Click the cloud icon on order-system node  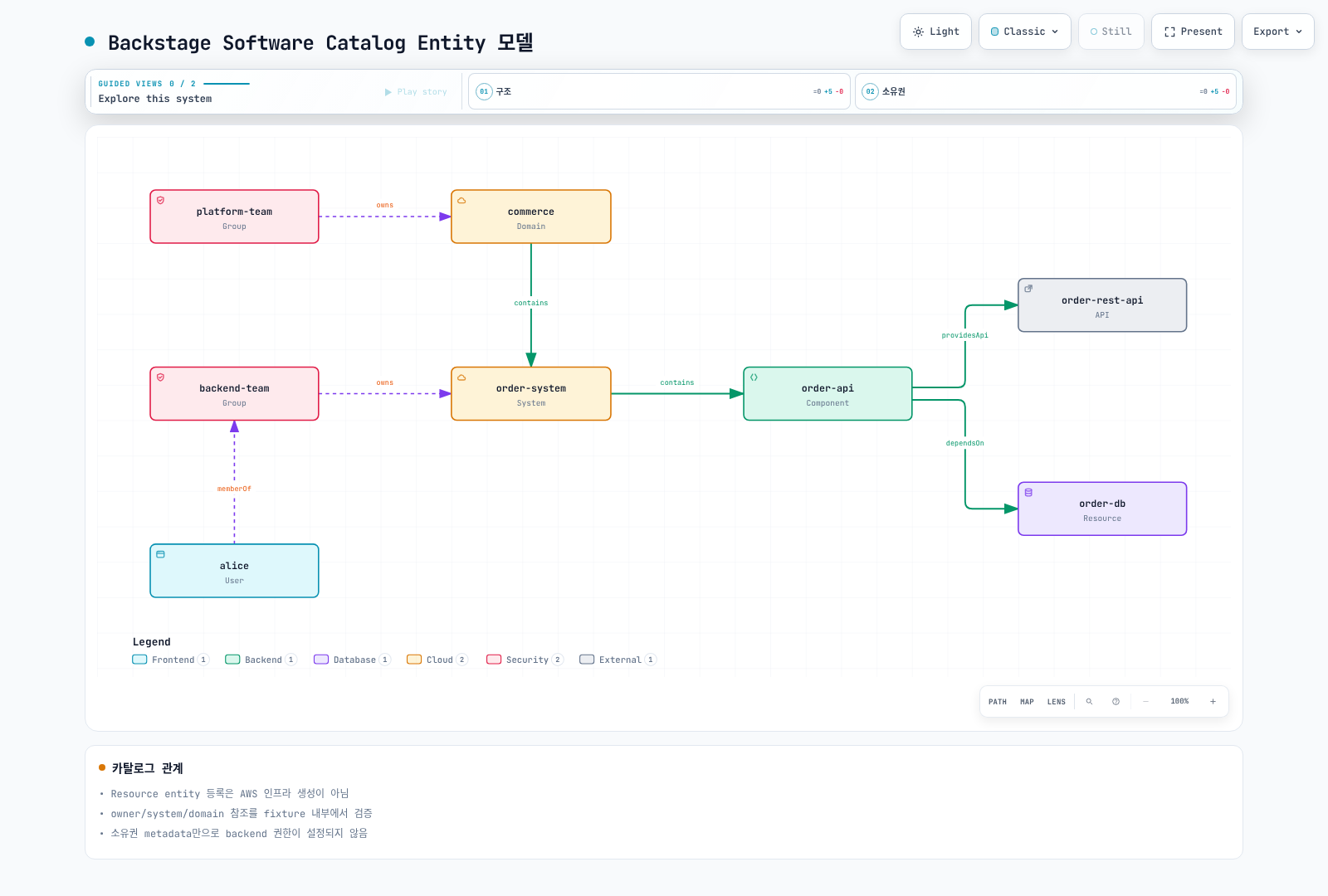coord(461,377)
